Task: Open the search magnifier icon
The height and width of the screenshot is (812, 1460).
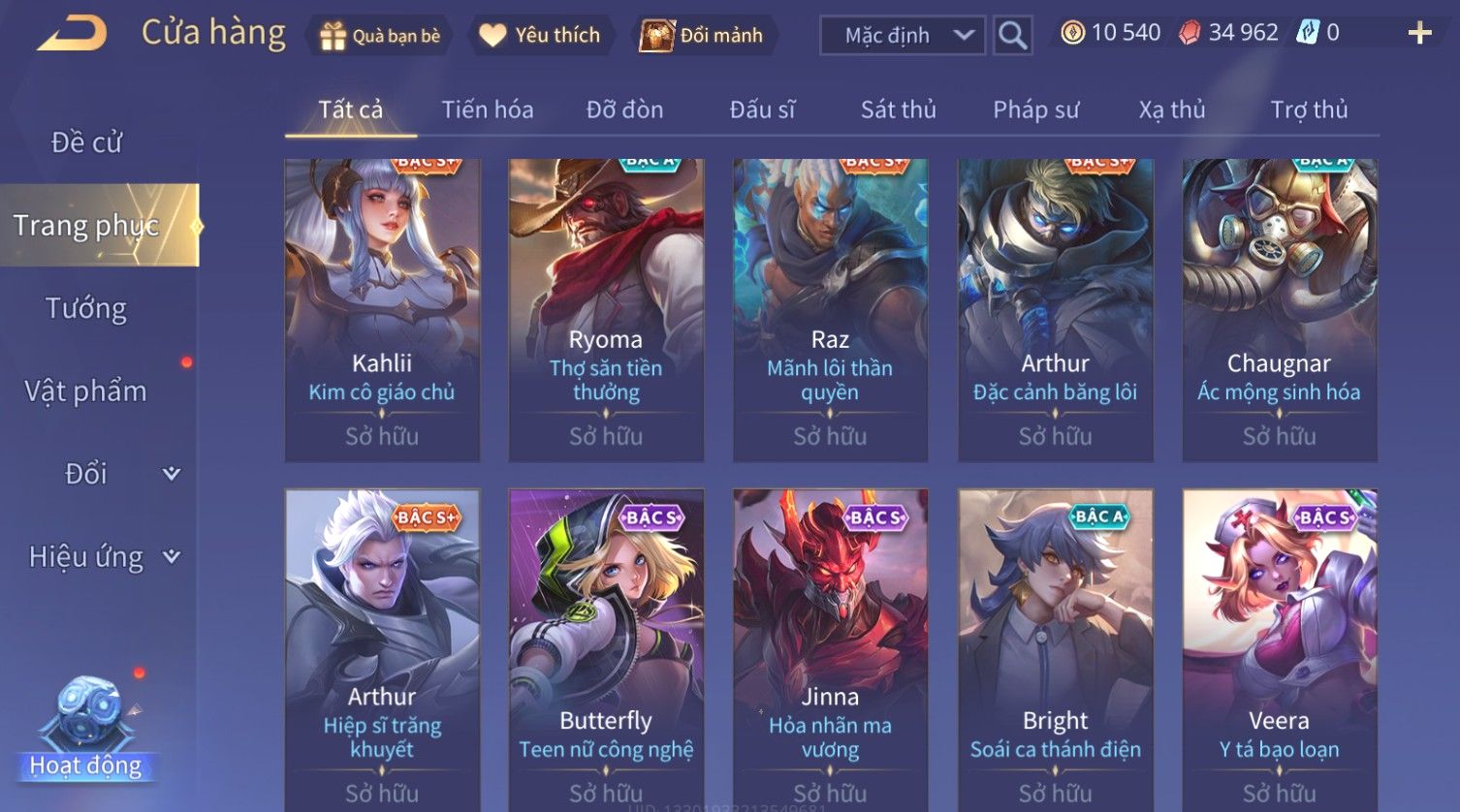Action: pyautogui.click(x=1013, y=36)
